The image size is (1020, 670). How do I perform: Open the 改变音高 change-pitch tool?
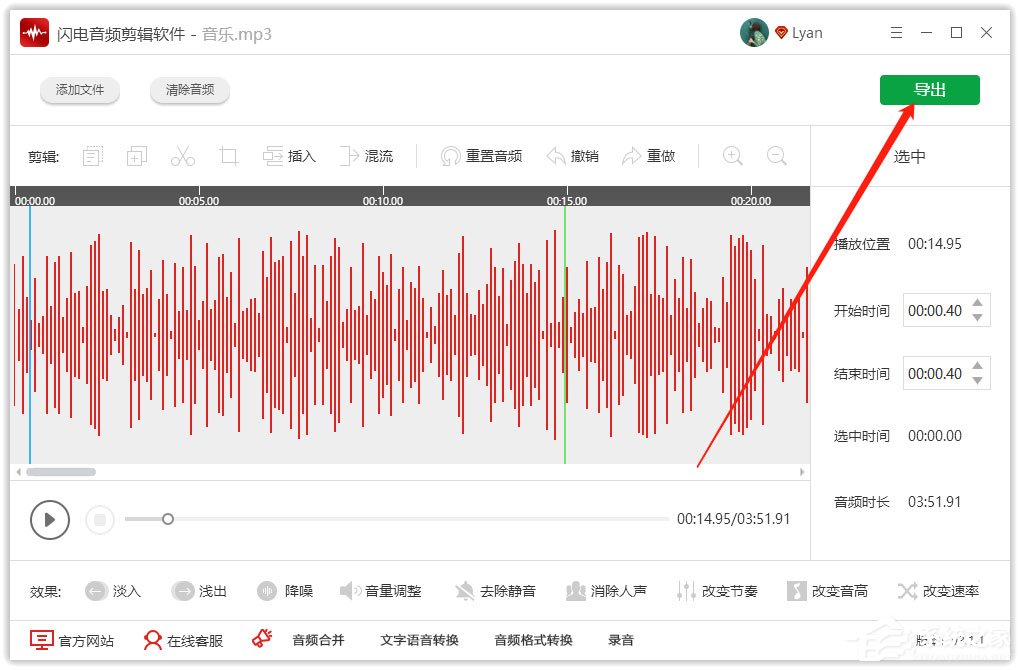828,591
